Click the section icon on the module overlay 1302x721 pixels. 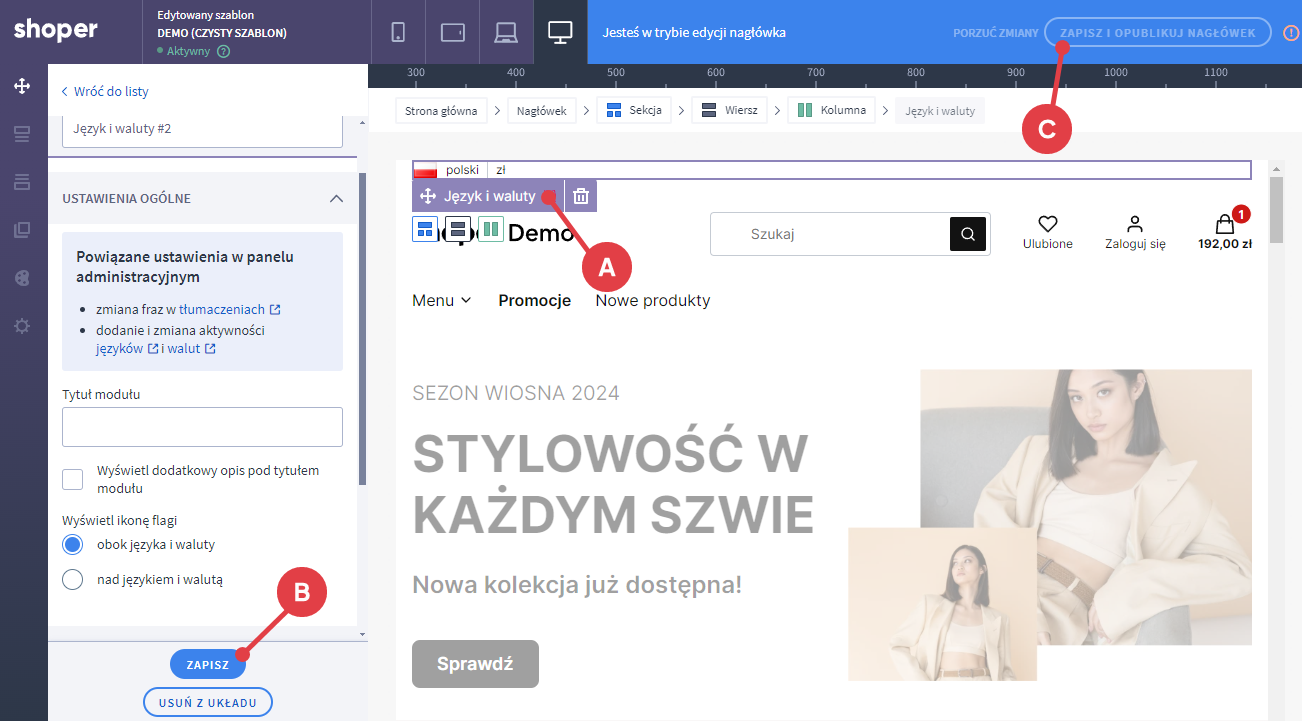424,229
